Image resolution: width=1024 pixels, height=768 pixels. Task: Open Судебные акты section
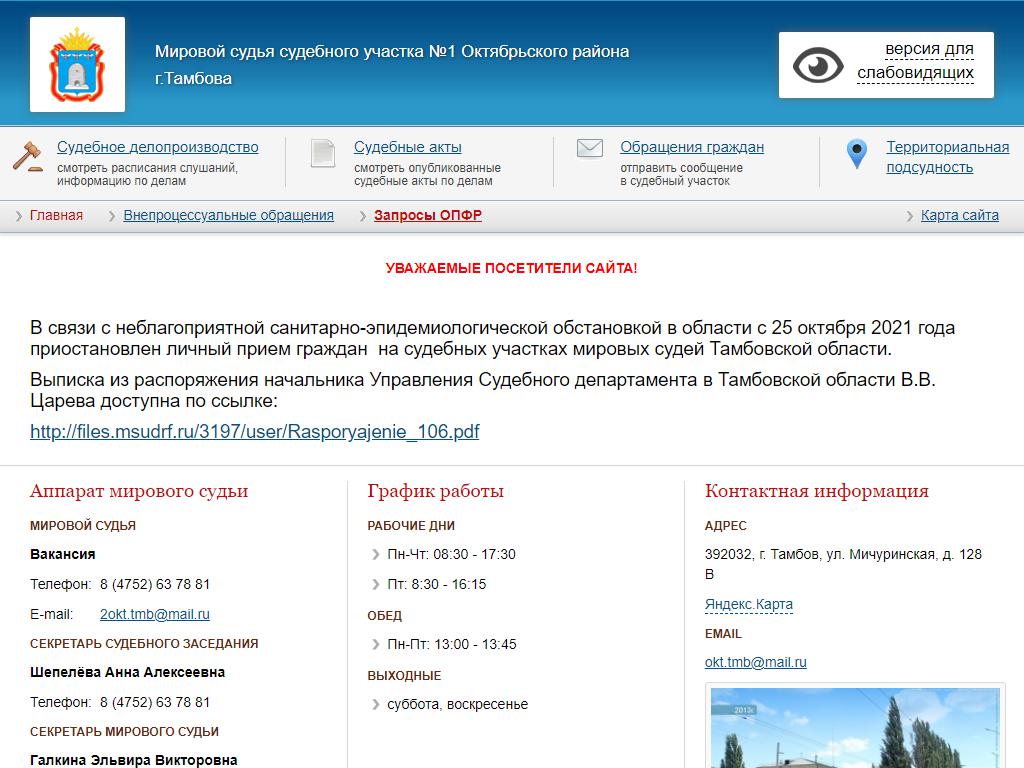407,147
